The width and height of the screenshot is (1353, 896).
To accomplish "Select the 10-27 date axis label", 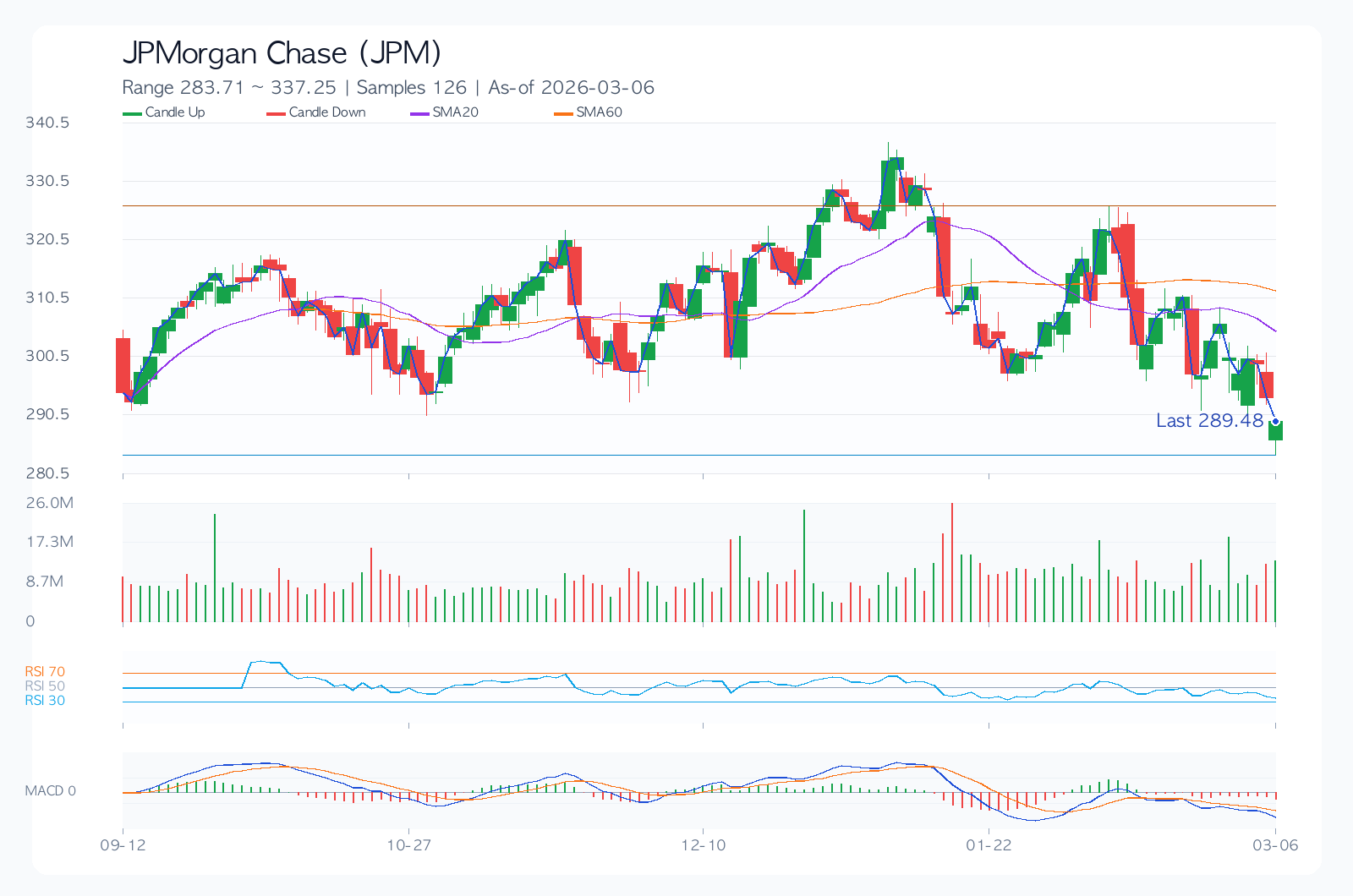I will (409, 845).
